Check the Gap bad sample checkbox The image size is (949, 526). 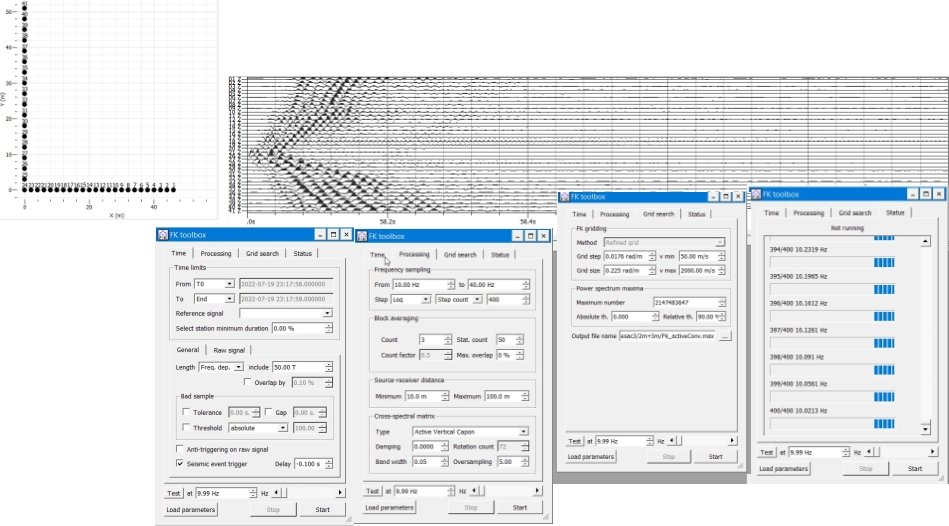268,412
